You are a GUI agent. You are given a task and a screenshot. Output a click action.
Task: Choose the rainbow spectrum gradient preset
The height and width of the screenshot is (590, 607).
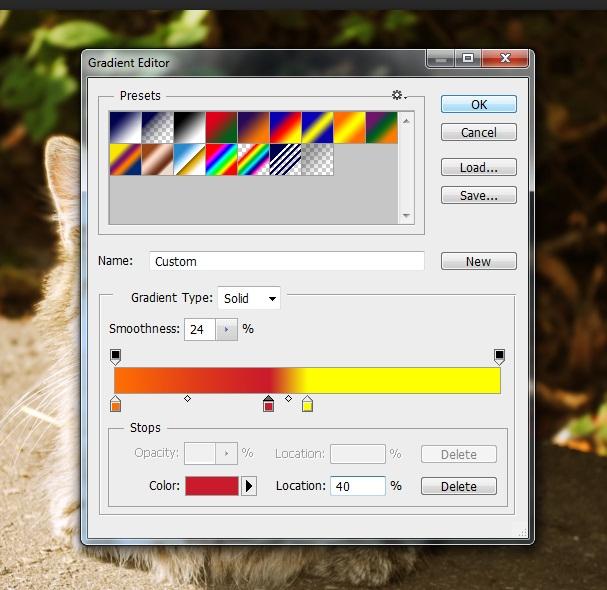point(221,159)
